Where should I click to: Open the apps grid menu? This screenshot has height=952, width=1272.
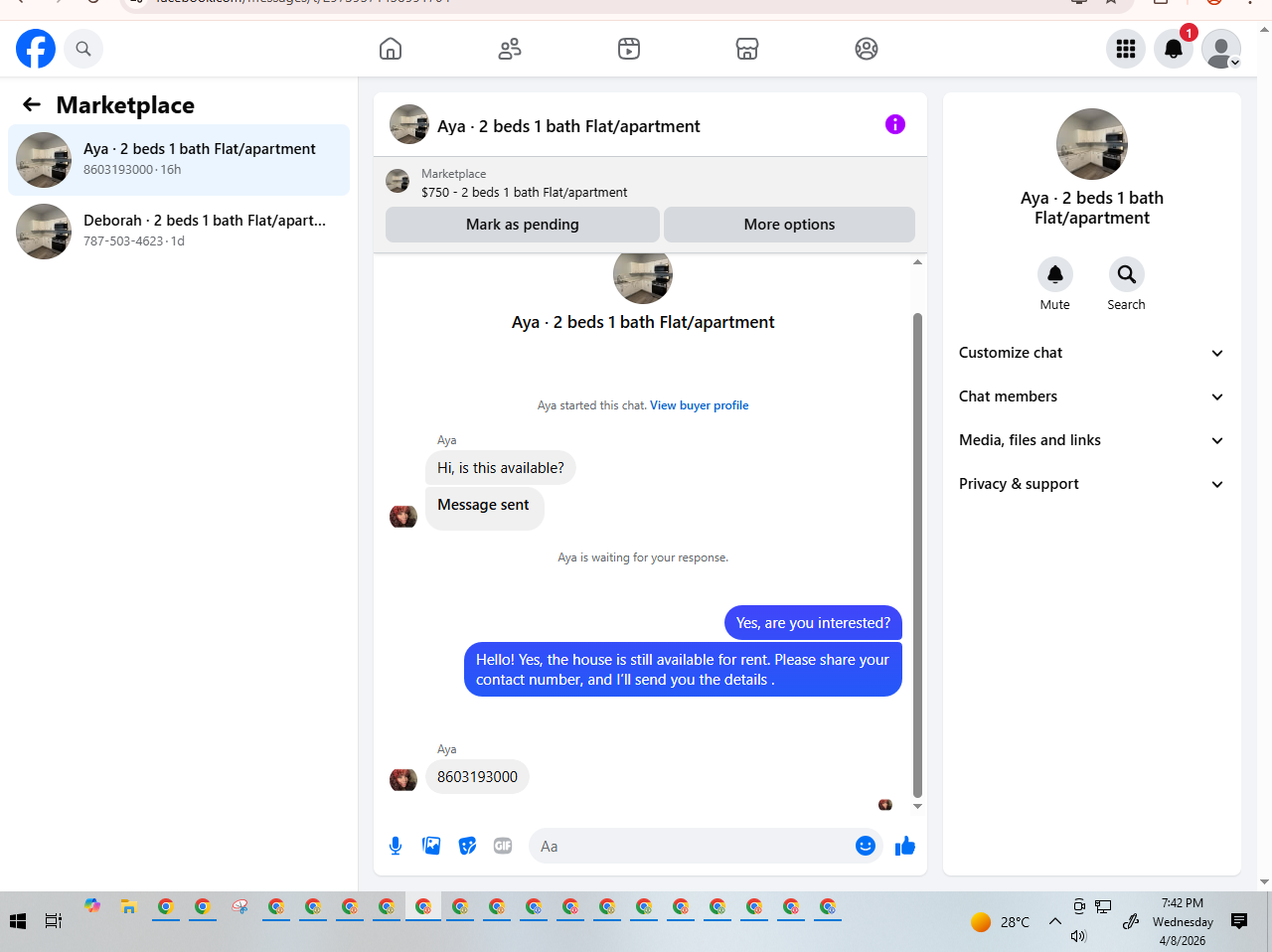tap(1126, 49)
